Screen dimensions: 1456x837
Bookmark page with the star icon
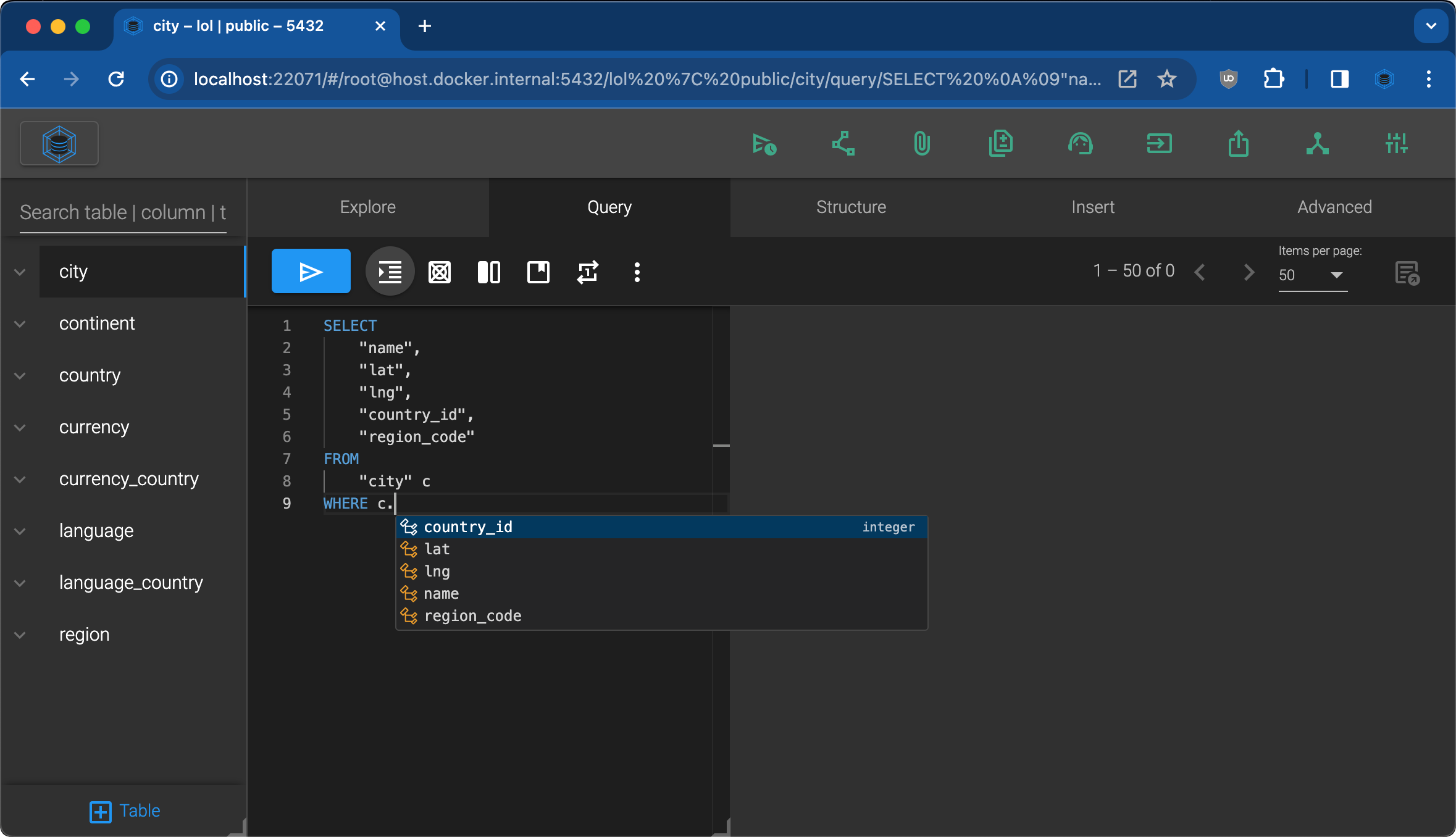click(x=1166, y=79)
